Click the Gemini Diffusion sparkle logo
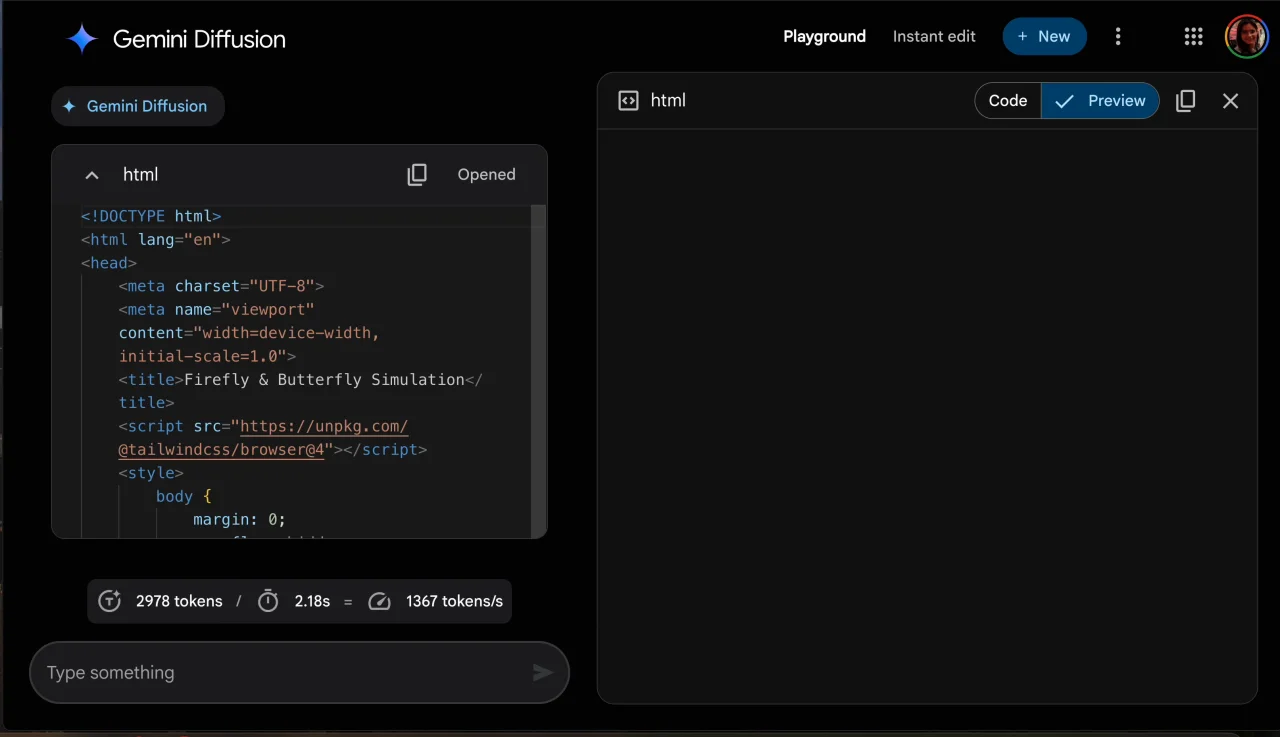This screenshot has height=737, width=1280. point(82,39)
